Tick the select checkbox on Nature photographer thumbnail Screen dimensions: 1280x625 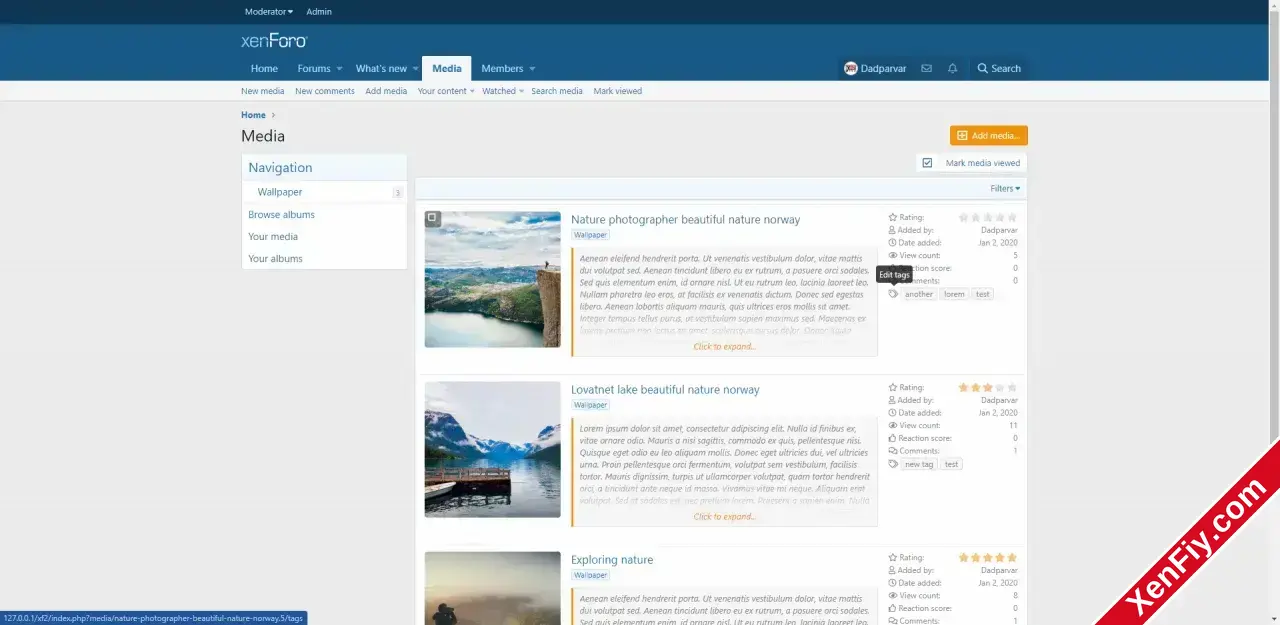[x=432, y=218]
